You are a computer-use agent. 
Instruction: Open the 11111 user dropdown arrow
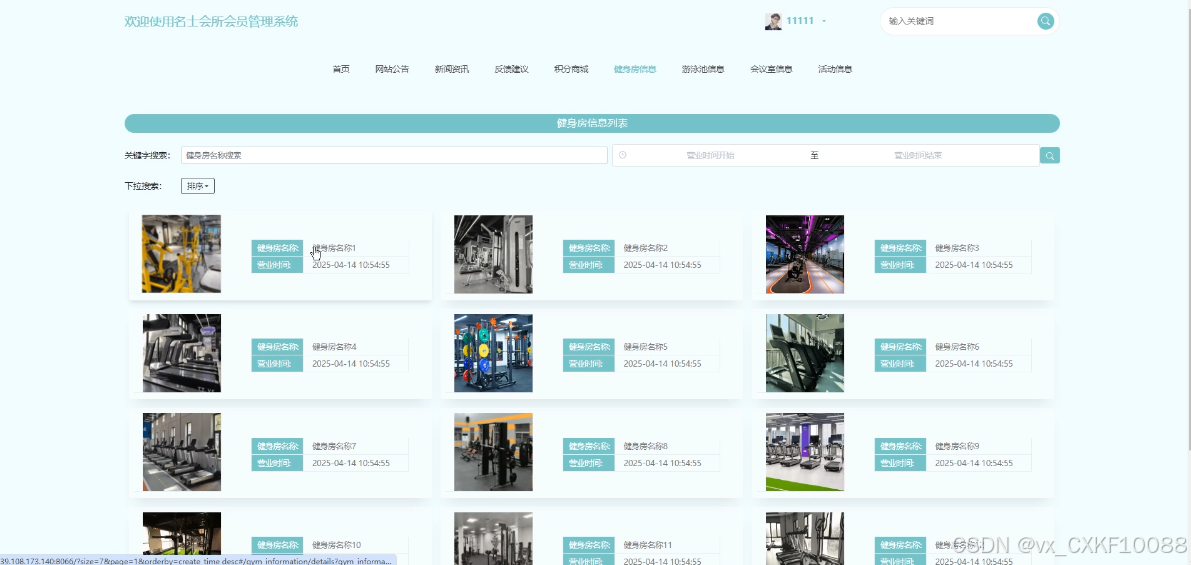824,21
